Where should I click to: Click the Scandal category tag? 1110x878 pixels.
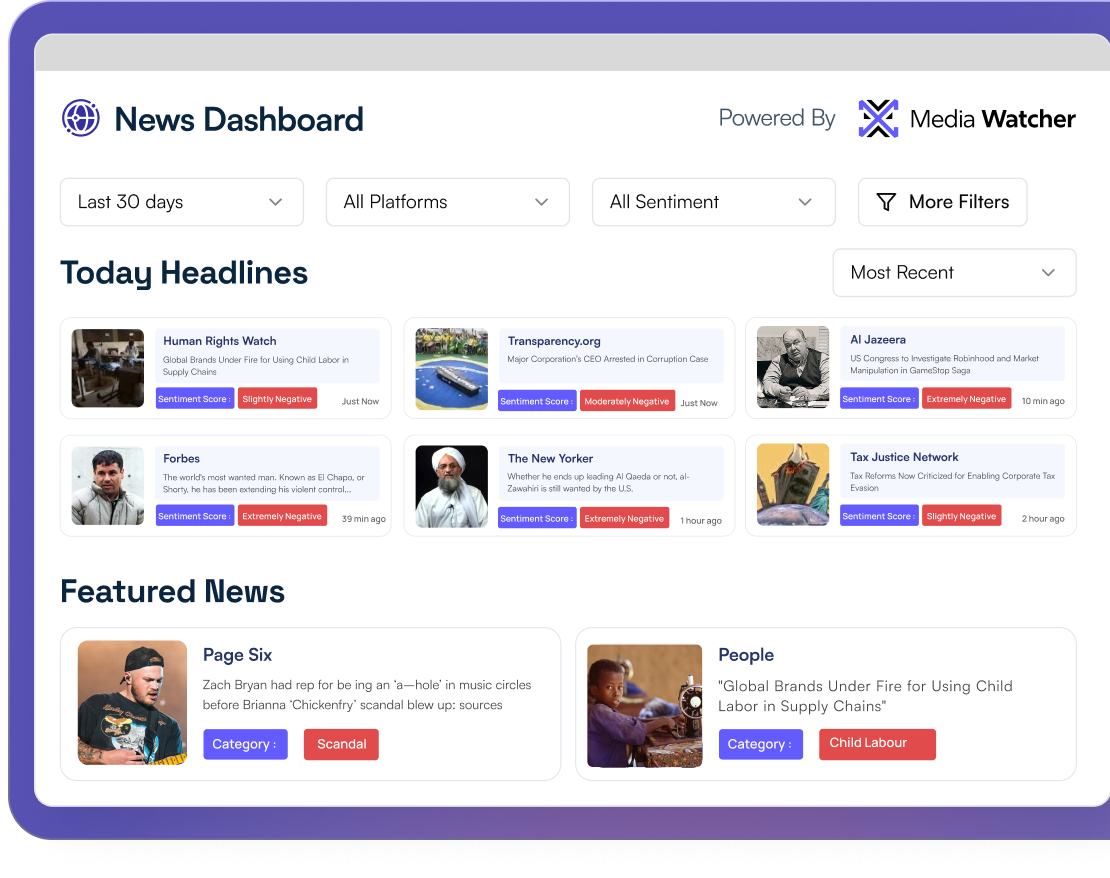tap(341, 744)
